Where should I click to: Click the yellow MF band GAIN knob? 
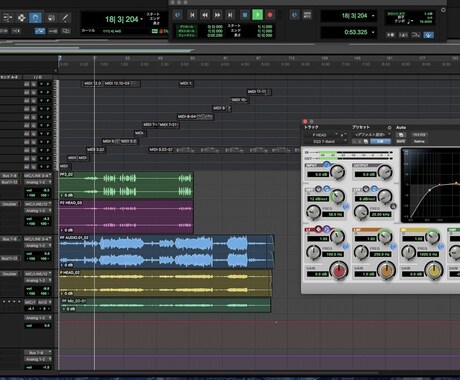point(434,271)
